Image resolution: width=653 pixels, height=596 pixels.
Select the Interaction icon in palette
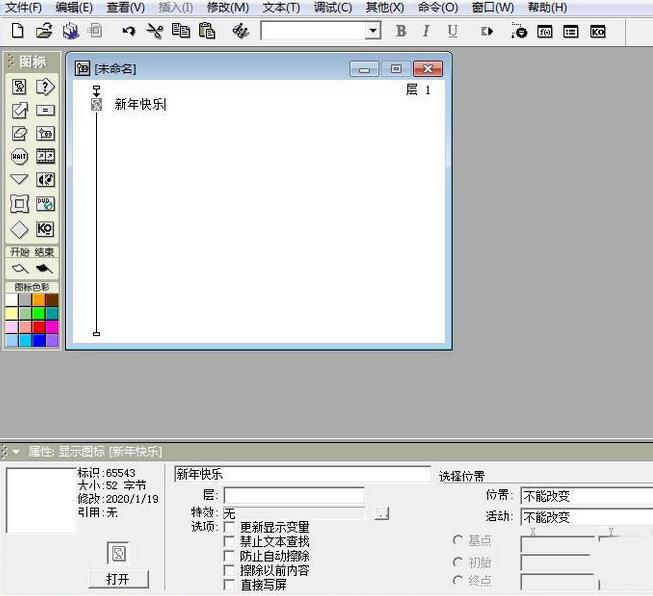(x=45, y=87)
